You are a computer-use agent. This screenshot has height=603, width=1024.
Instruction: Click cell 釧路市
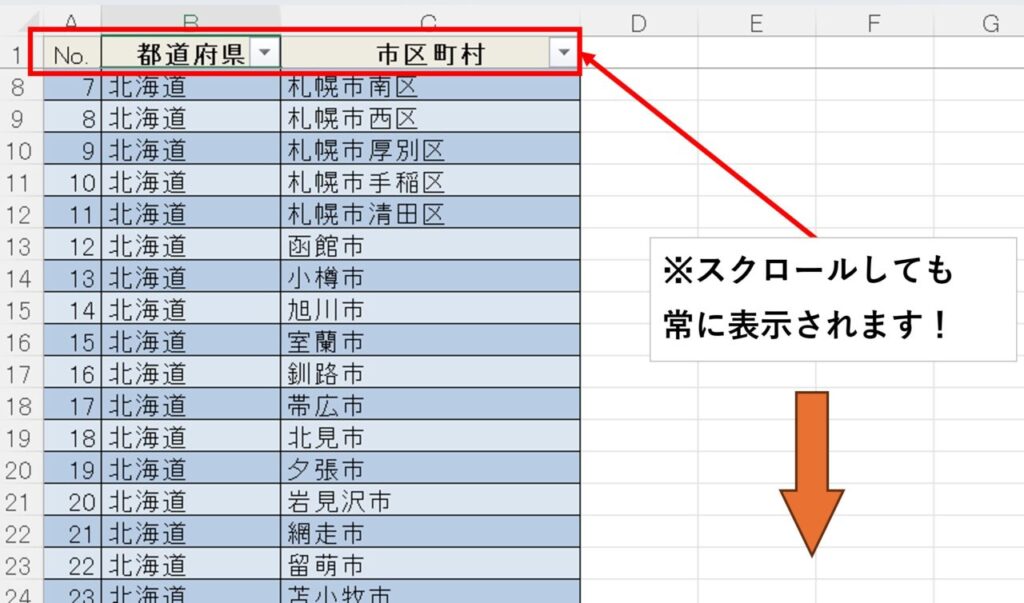430,374
